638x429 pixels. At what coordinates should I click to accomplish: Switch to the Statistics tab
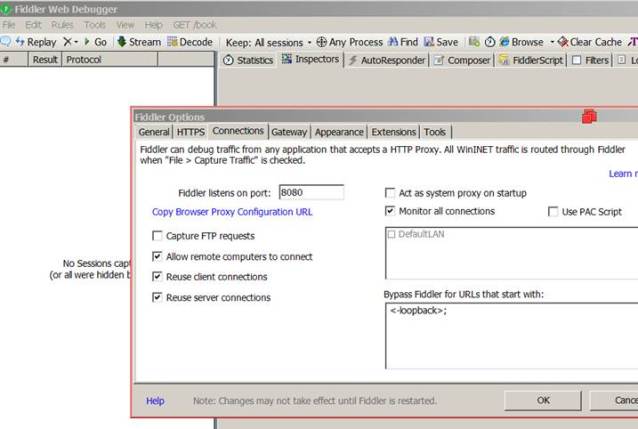249,60
